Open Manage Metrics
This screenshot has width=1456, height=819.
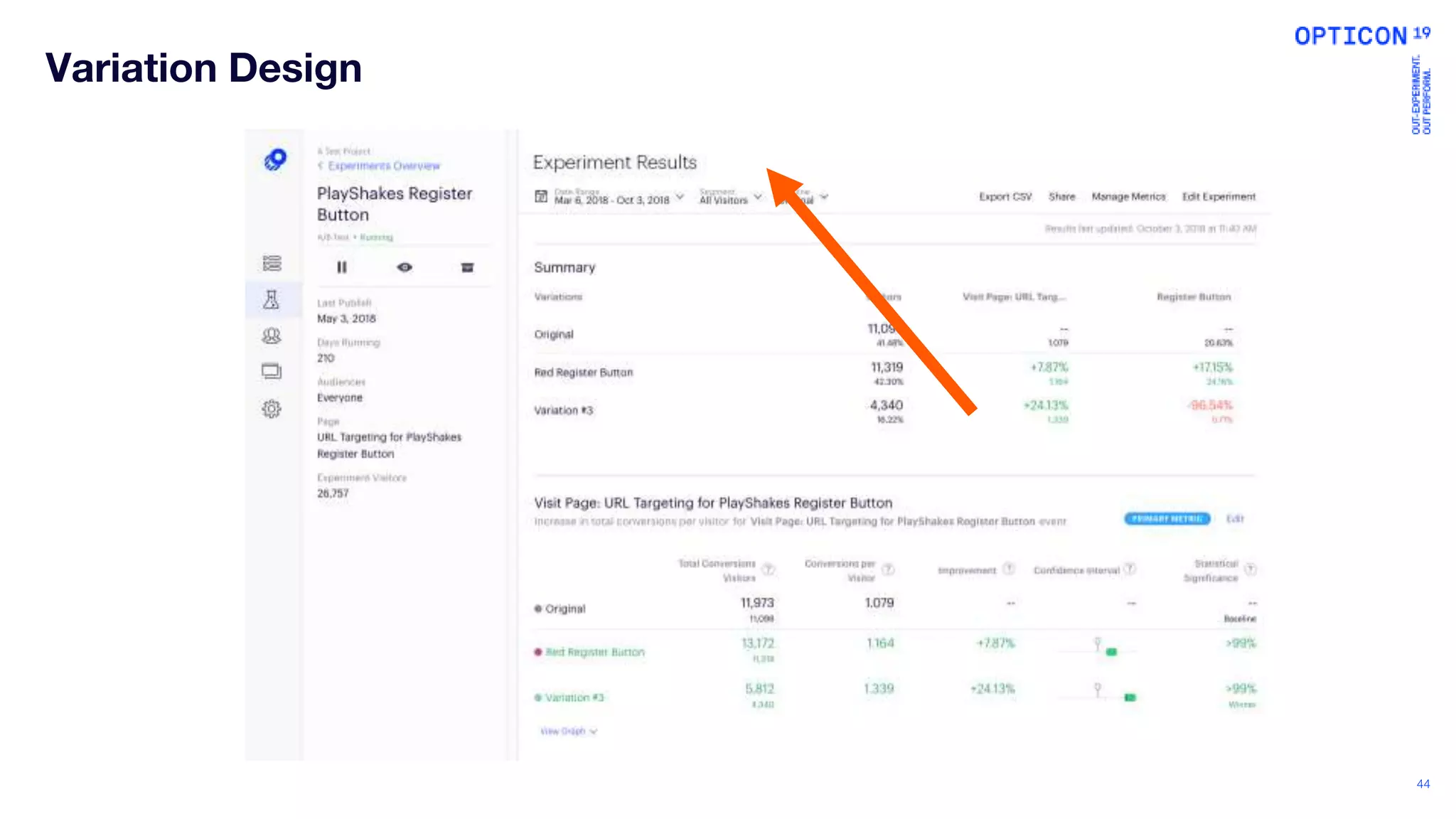click(1128, 196)
